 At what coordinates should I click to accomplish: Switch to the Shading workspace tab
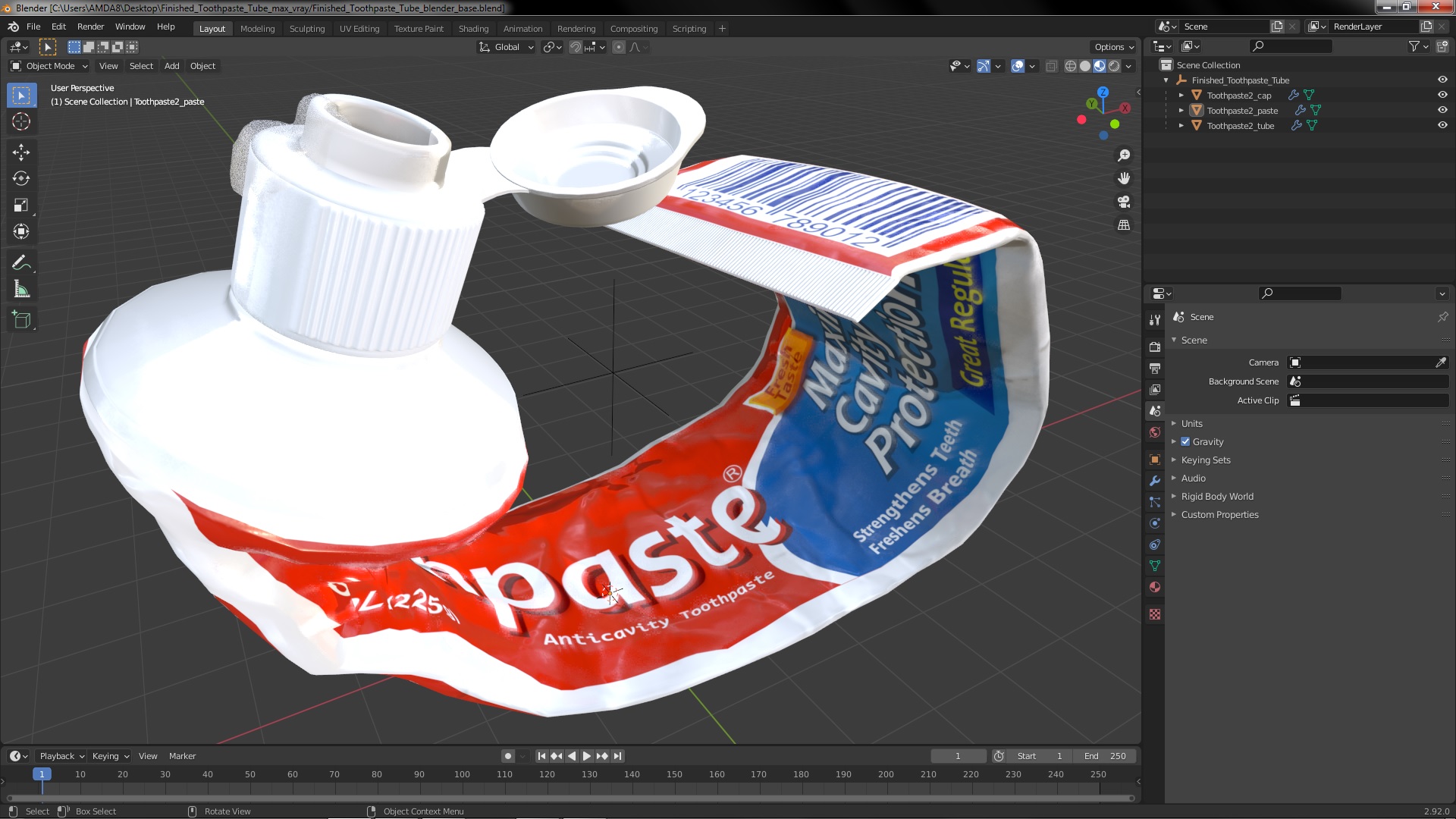[x=473, y=29]
